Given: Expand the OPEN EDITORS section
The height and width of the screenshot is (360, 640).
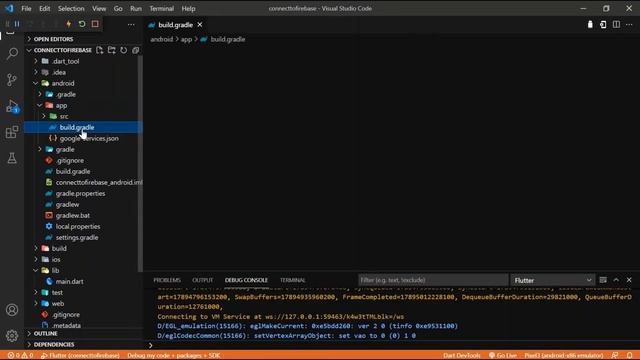Looking at the screenshot, I should [x=29, y=39].
